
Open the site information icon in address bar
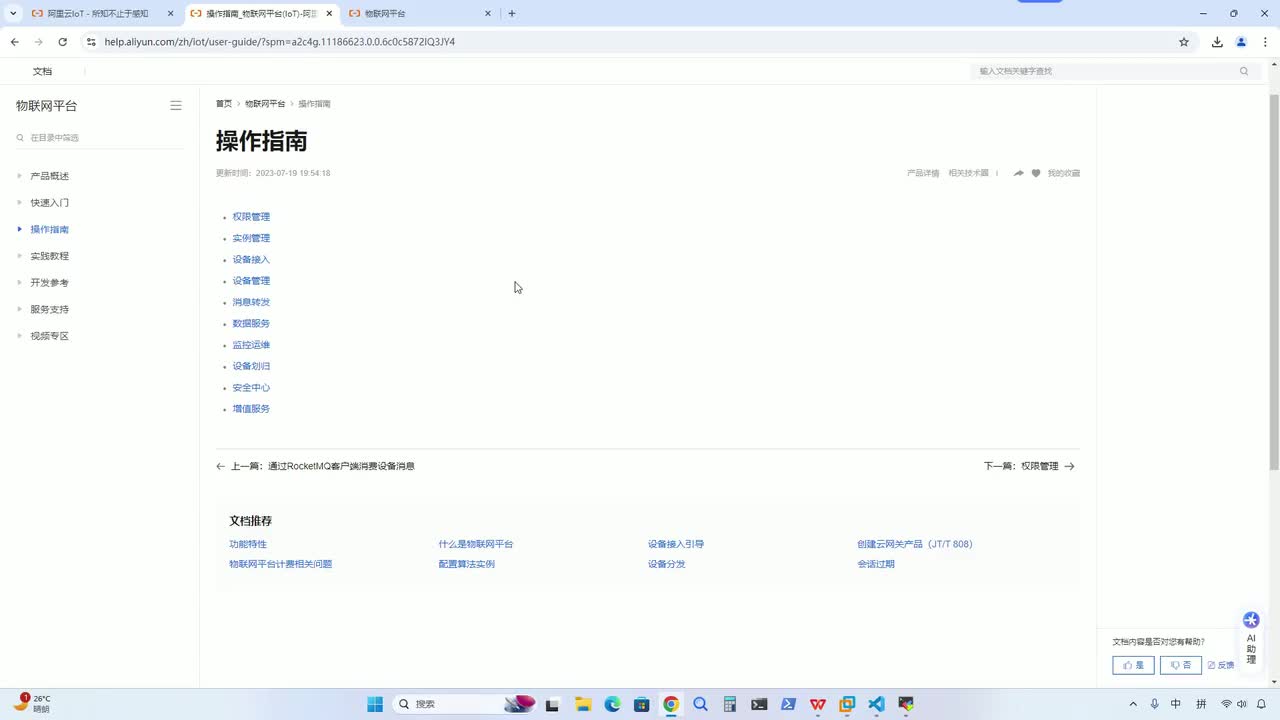[91, 42]
